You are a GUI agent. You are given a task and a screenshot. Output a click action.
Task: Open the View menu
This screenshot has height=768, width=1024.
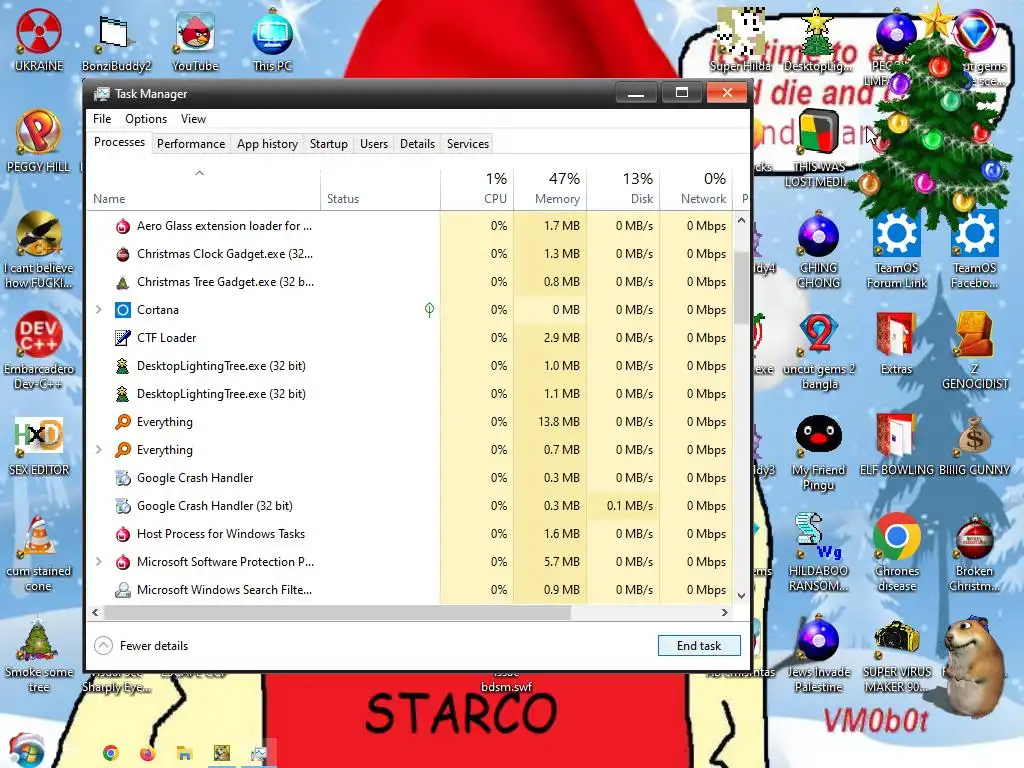[x=193, y=119]
